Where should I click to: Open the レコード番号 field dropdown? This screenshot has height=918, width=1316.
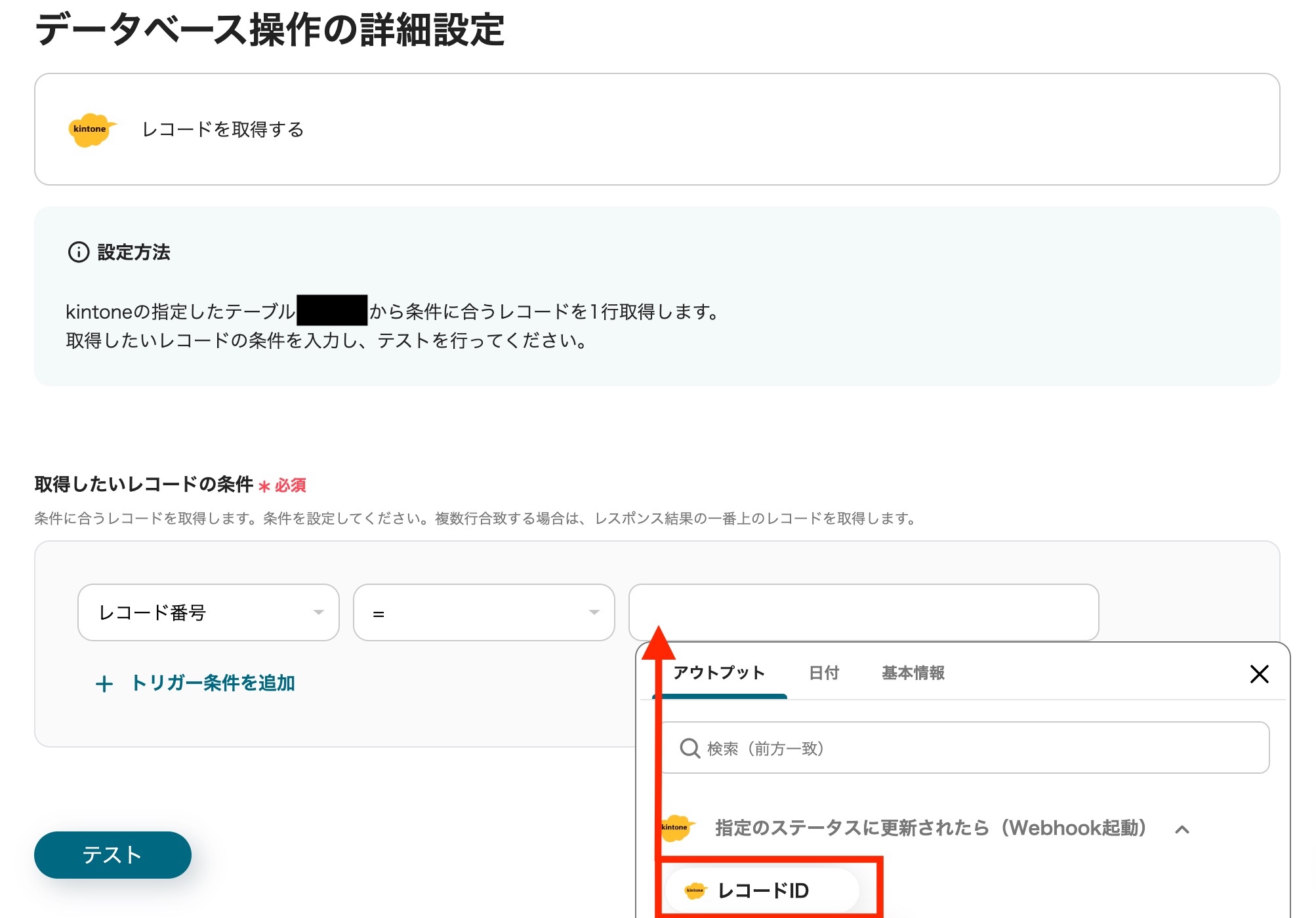point(208,612)
